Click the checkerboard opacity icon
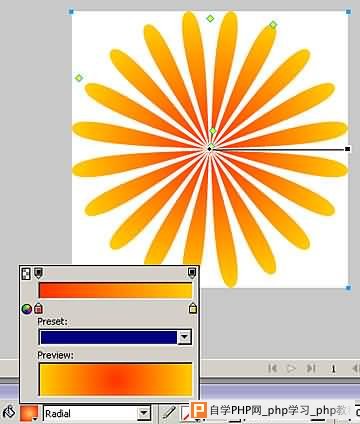Screen dimensions: 360x424 tap(26, 274)
